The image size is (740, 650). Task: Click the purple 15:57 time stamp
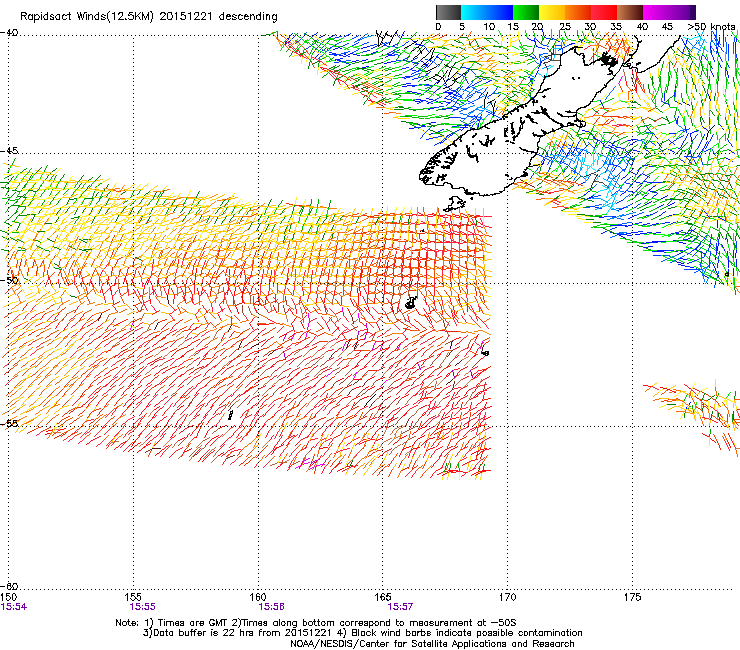point(400,607)
